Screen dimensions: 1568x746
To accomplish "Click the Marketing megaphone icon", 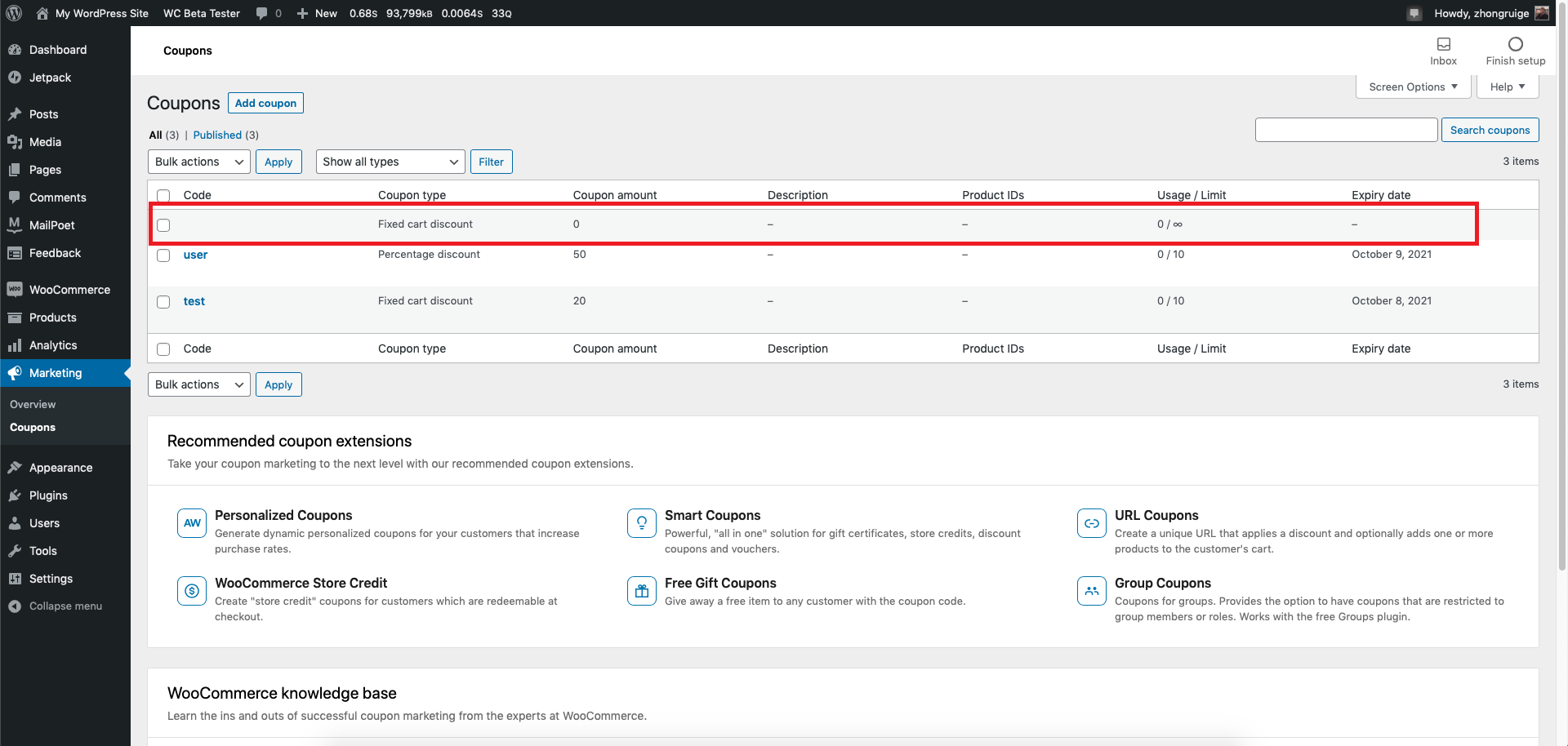I will (16, 373).
